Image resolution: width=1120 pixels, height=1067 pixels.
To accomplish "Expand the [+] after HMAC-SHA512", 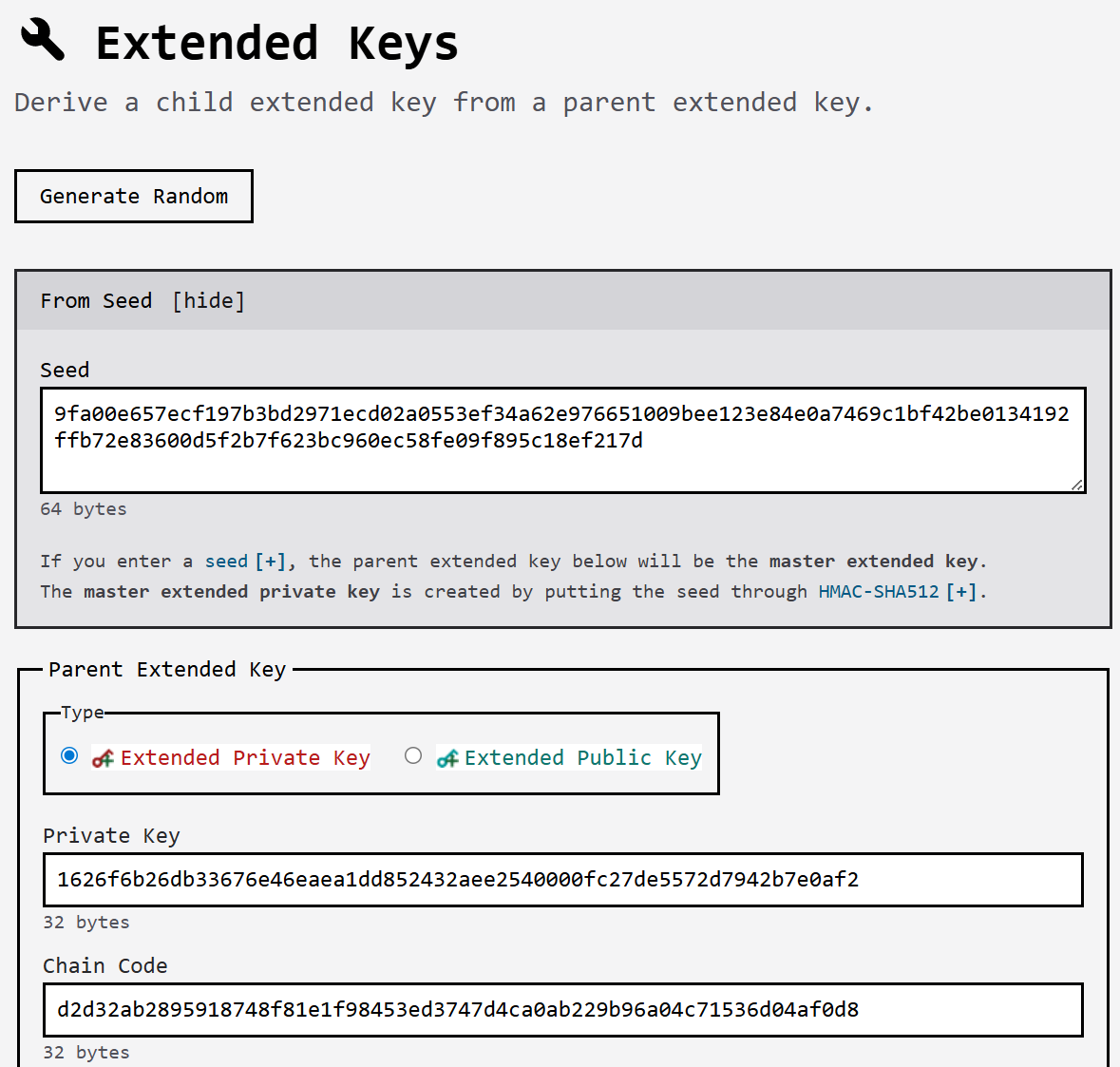I will (962, 592).
